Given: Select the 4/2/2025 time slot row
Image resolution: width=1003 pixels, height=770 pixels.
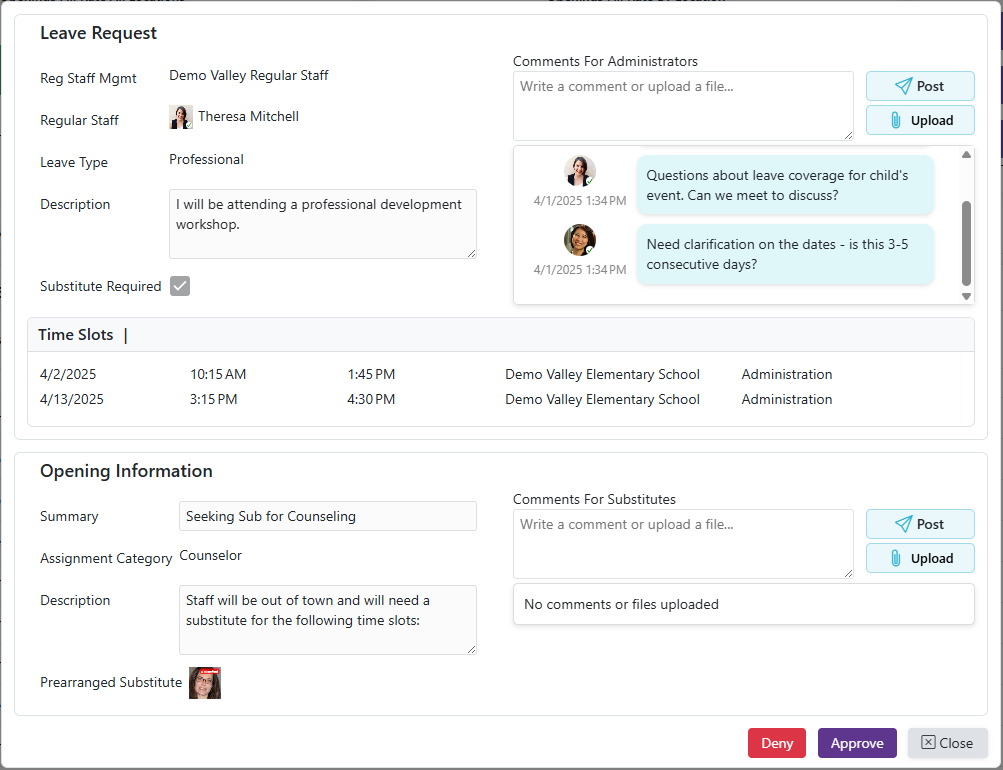Looking at the screenshot, I should (x=500, y=375).
